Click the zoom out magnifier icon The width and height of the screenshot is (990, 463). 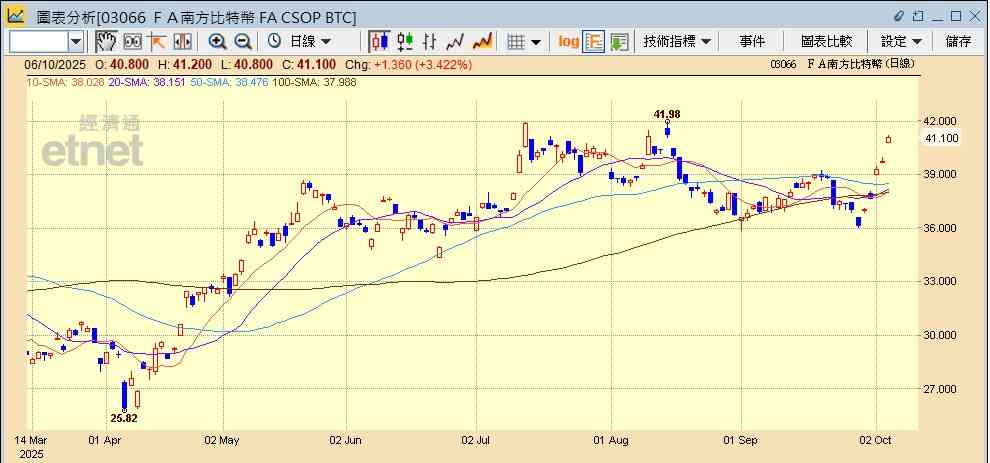(242, 41)
